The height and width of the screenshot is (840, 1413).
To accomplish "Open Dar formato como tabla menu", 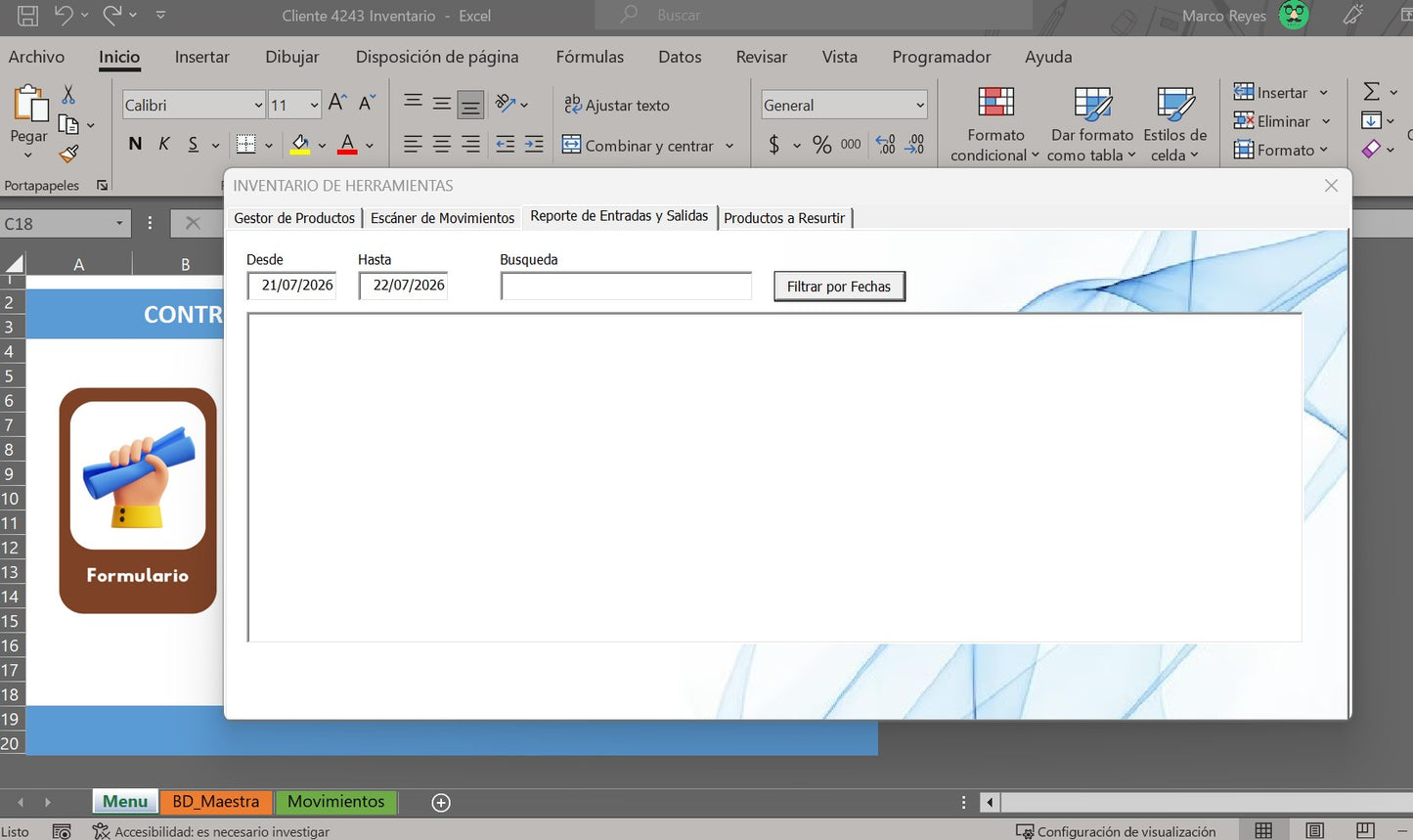I will pos(1092,124).
